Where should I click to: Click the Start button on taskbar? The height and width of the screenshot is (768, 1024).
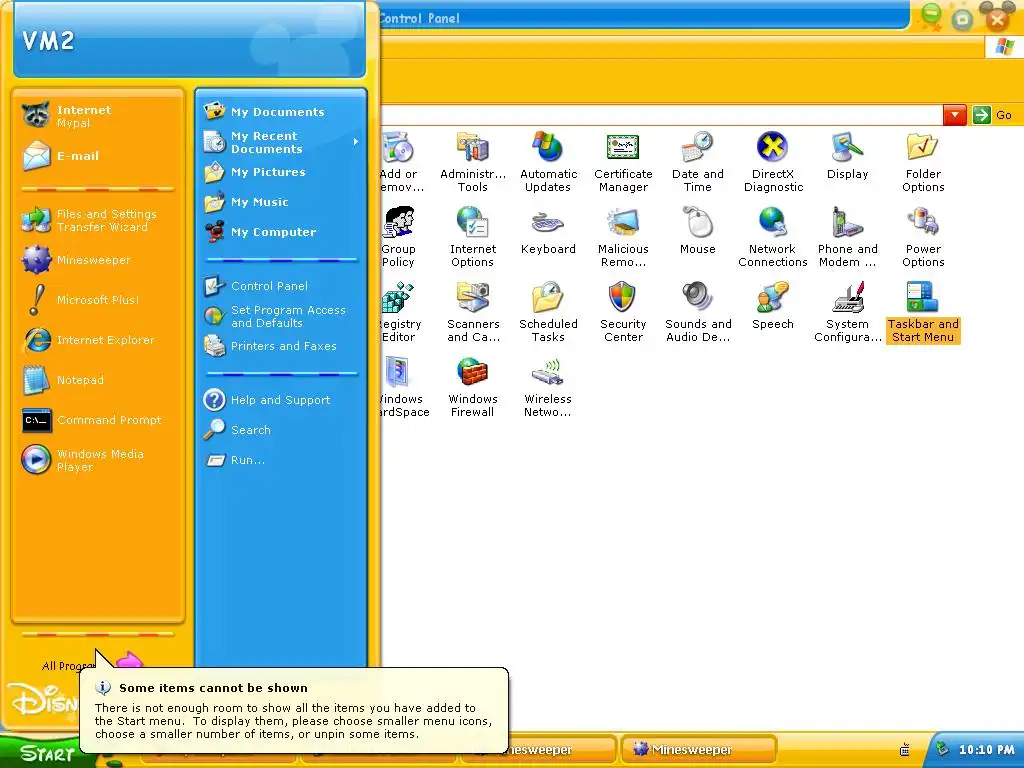pos(46,753)
